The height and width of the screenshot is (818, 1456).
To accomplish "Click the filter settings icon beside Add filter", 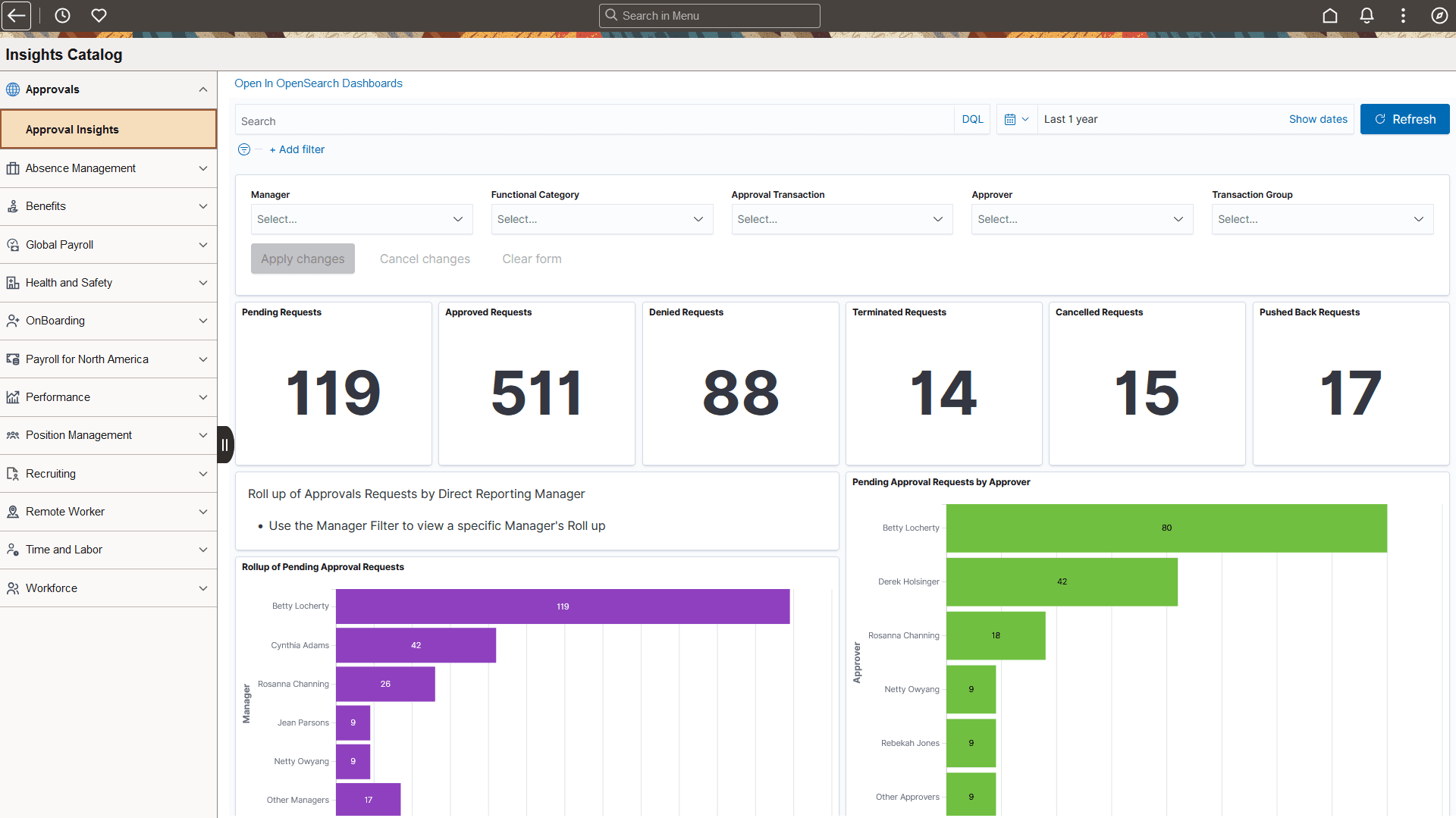I will point(243,149).
